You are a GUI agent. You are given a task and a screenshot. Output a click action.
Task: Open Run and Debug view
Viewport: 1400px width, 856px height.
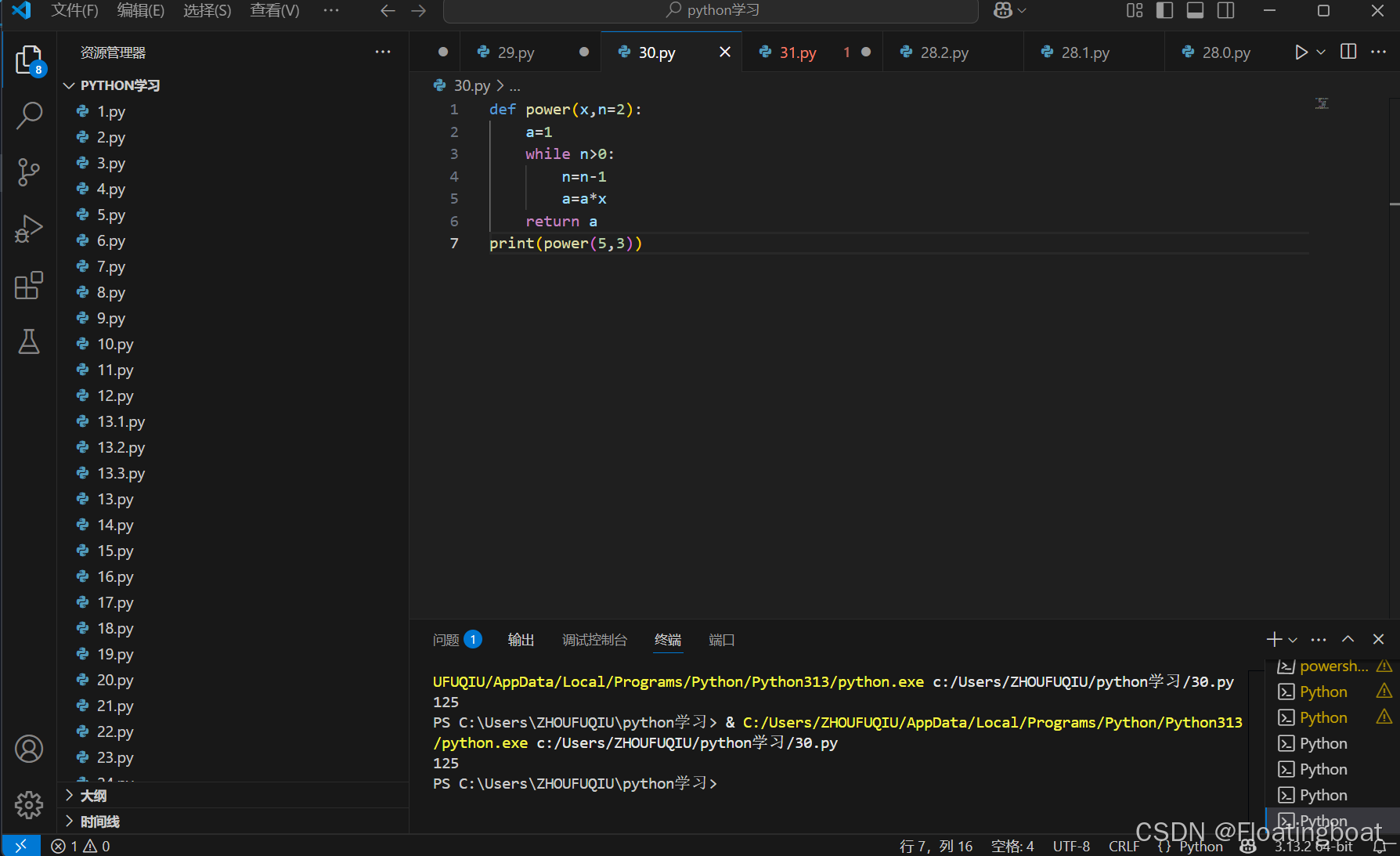[x=29, y=229]
